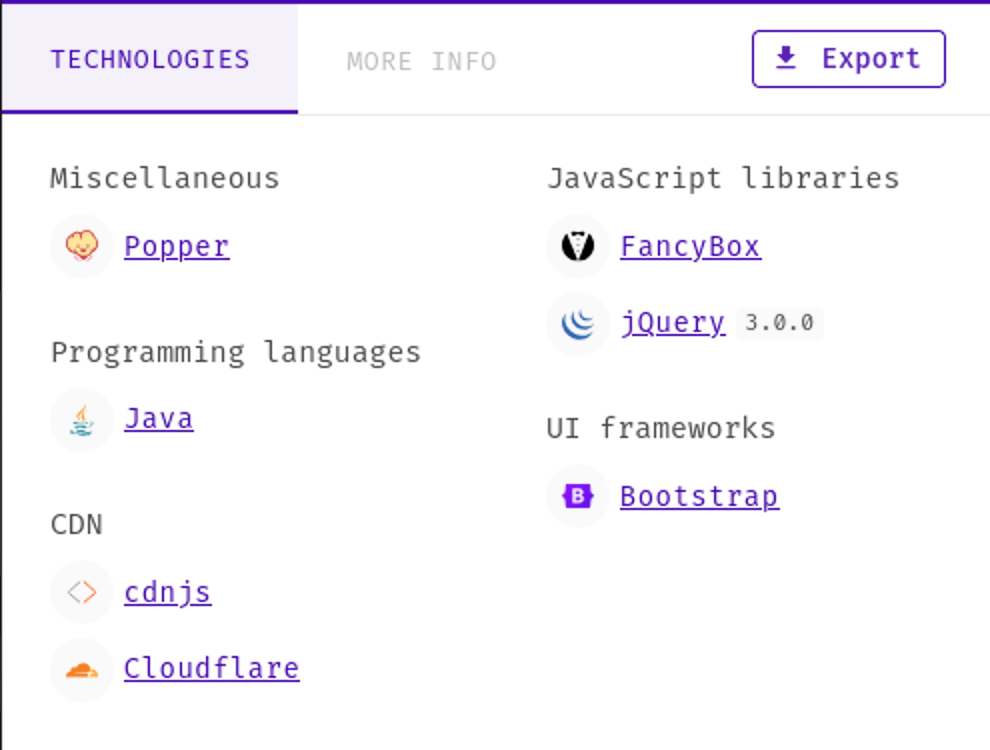Open the More Info tab
The image size is (990, 750).
click(422, 61)
